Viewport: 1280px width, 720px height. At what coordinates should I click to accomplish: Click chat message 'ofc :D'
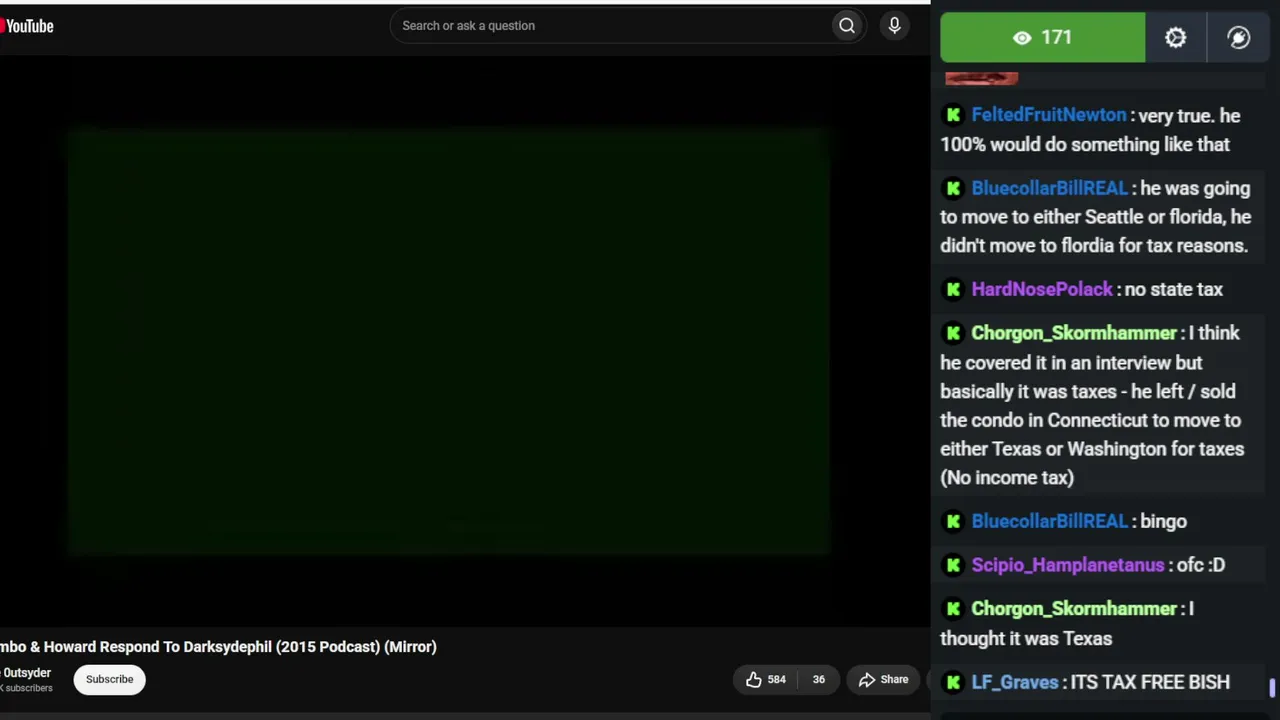1201,565
